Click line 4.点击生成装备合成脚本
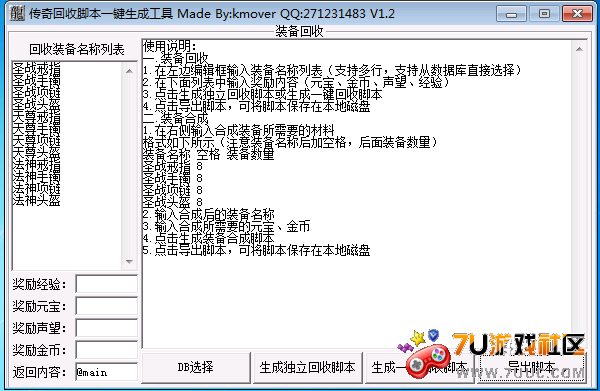Screen dimensions: 600x391 [209, 238]
